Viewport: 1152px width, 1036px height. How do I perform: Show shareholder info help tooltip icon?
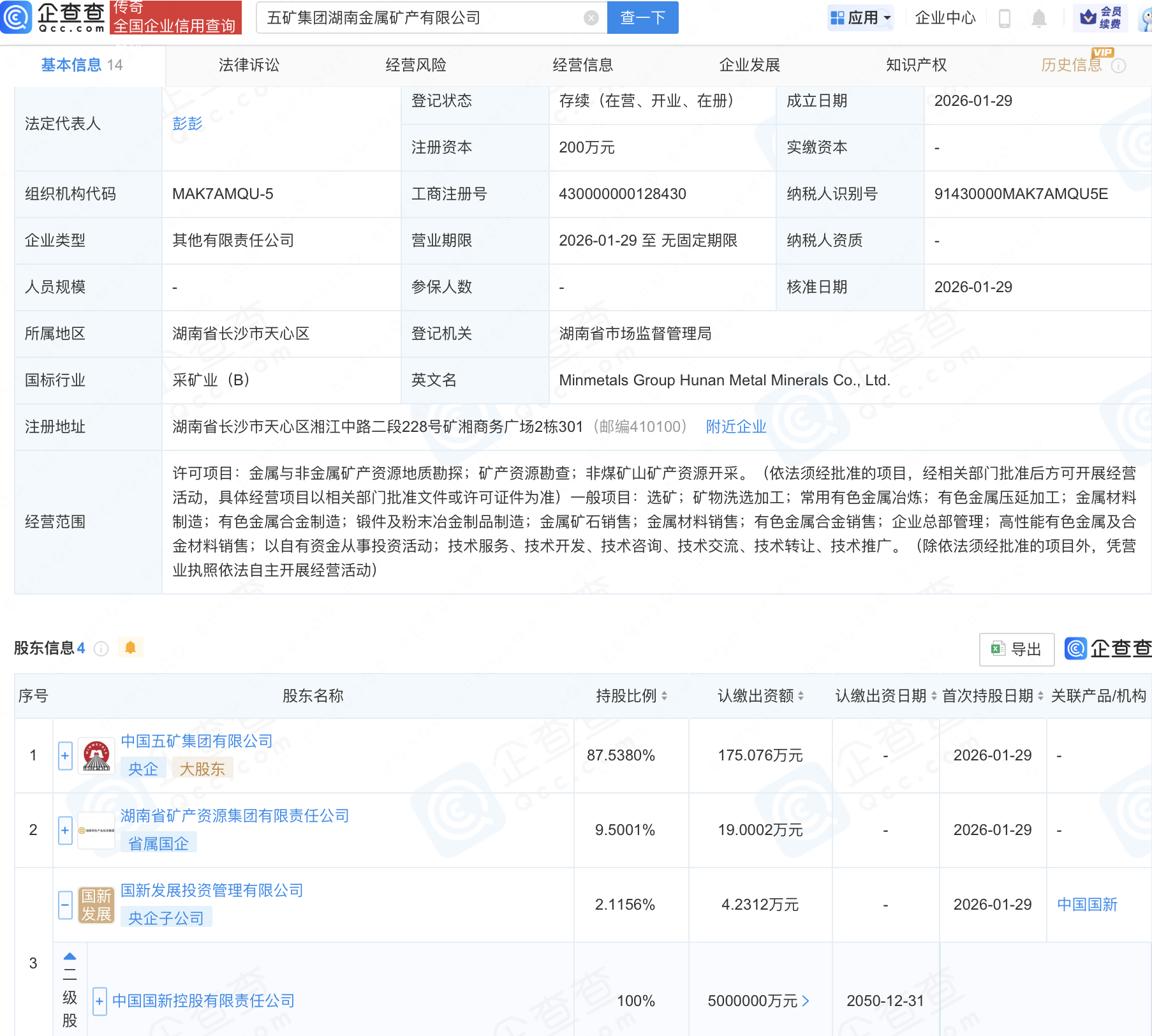click(101, 649)
